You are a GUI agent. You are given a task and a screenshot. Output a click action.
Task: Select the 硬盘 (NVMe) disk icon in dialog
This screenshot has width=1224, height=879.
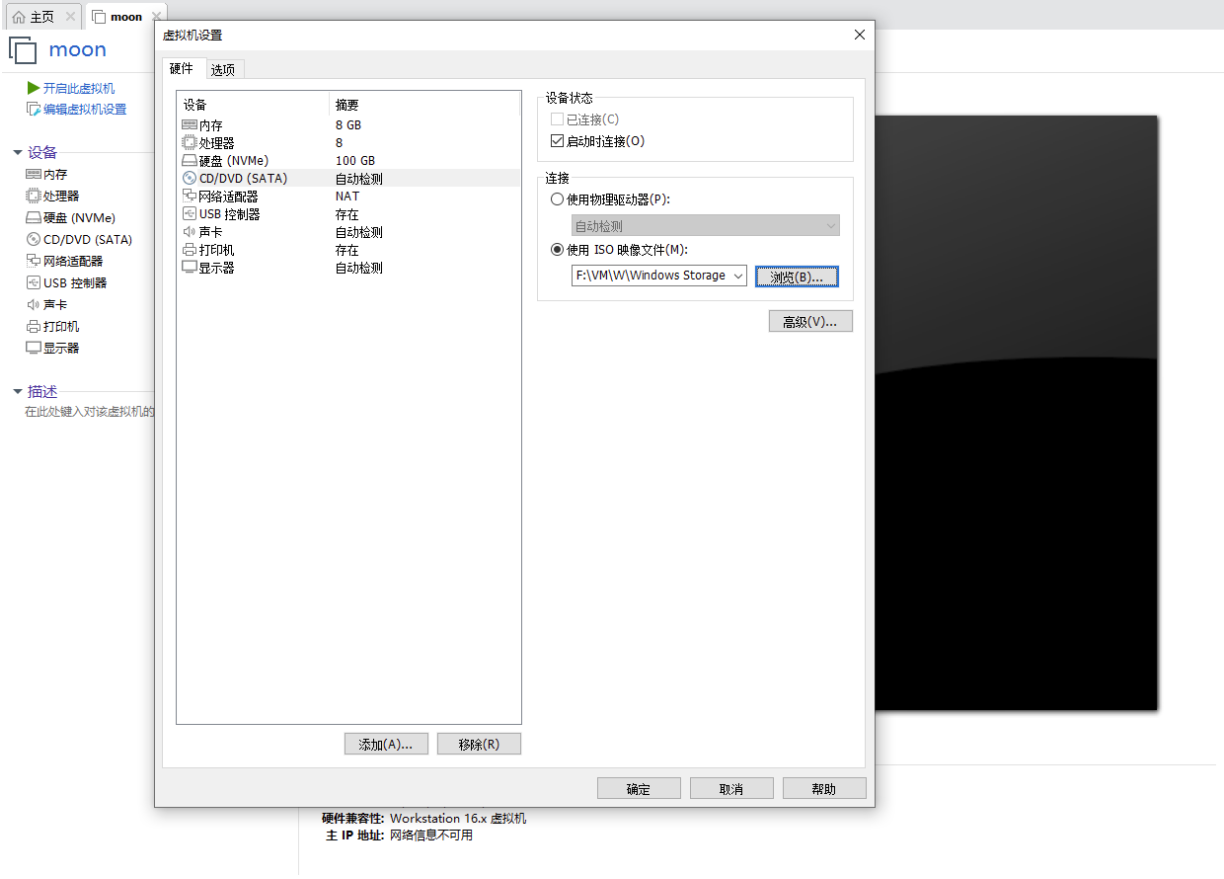click(x=189, y=161)
